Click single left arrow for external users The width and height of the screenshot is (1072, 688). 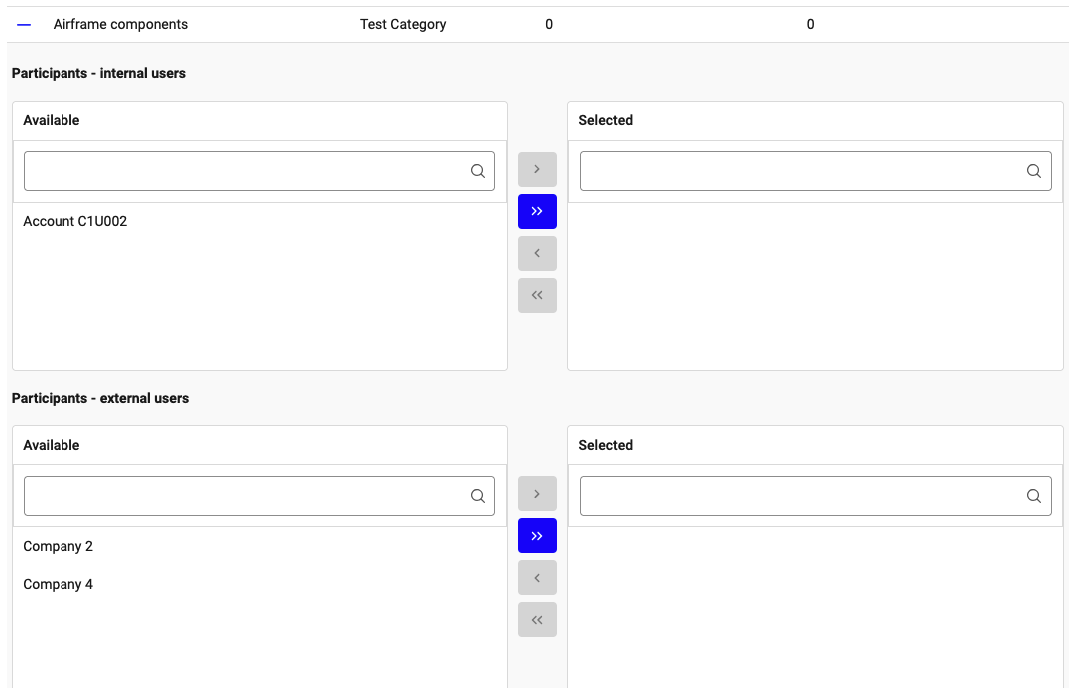point(537,578)
